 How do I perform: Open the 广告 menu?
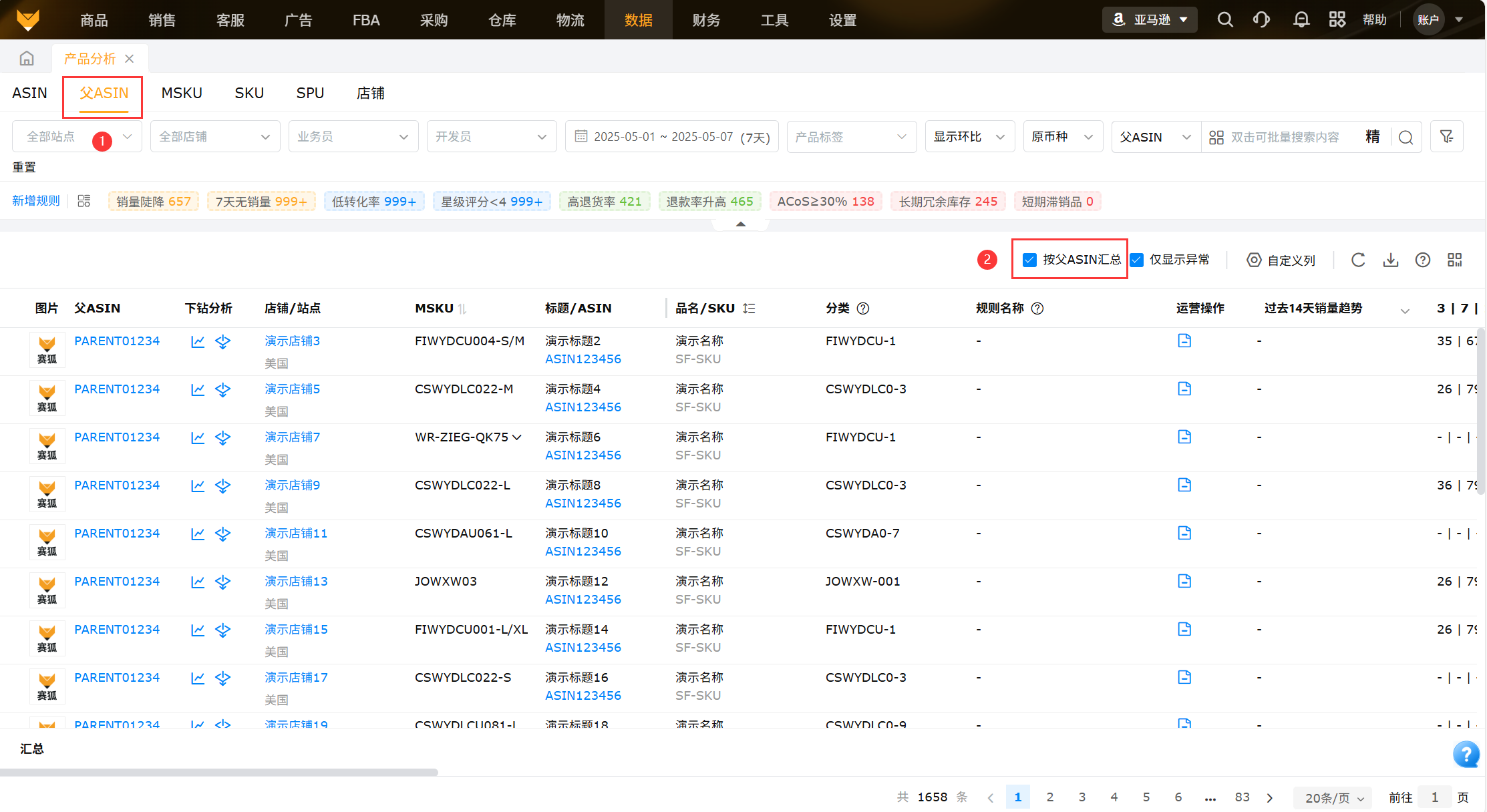click(298, 20)
